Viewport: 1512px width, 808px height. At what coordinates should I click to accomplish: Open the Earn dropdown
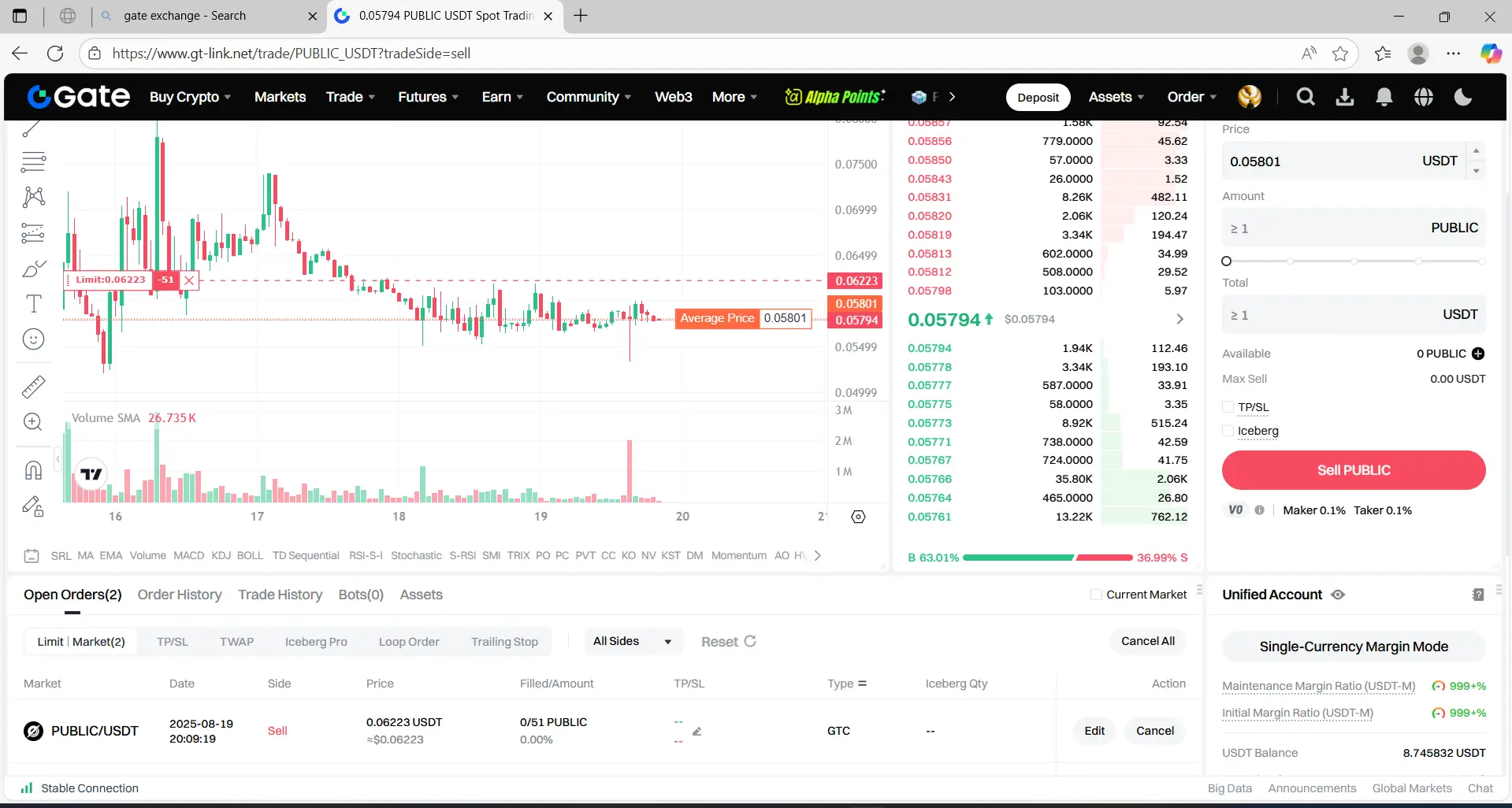tap(503, 97)
